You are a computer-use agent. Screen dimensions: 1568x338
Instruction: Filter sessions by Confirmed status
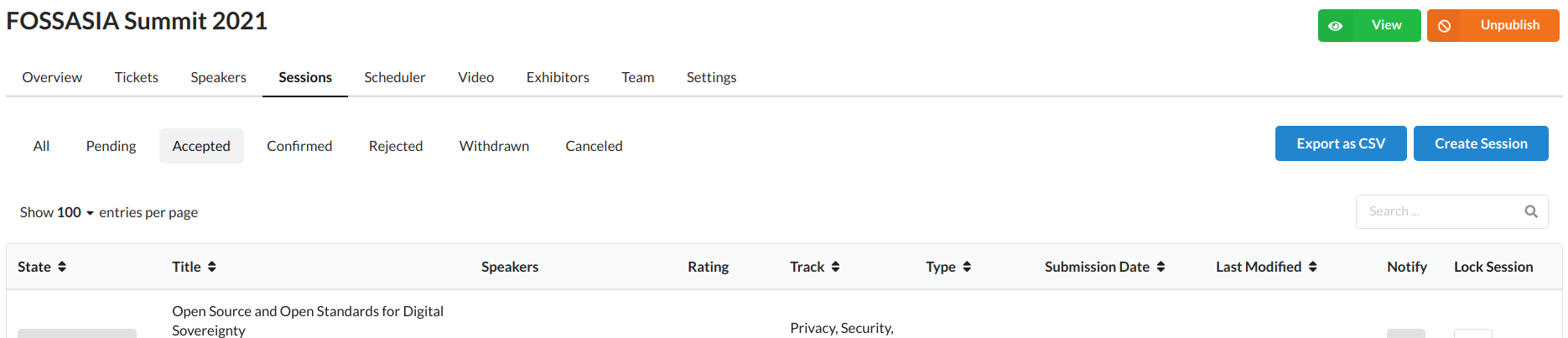pyautogui.click(x=299, y=146)
